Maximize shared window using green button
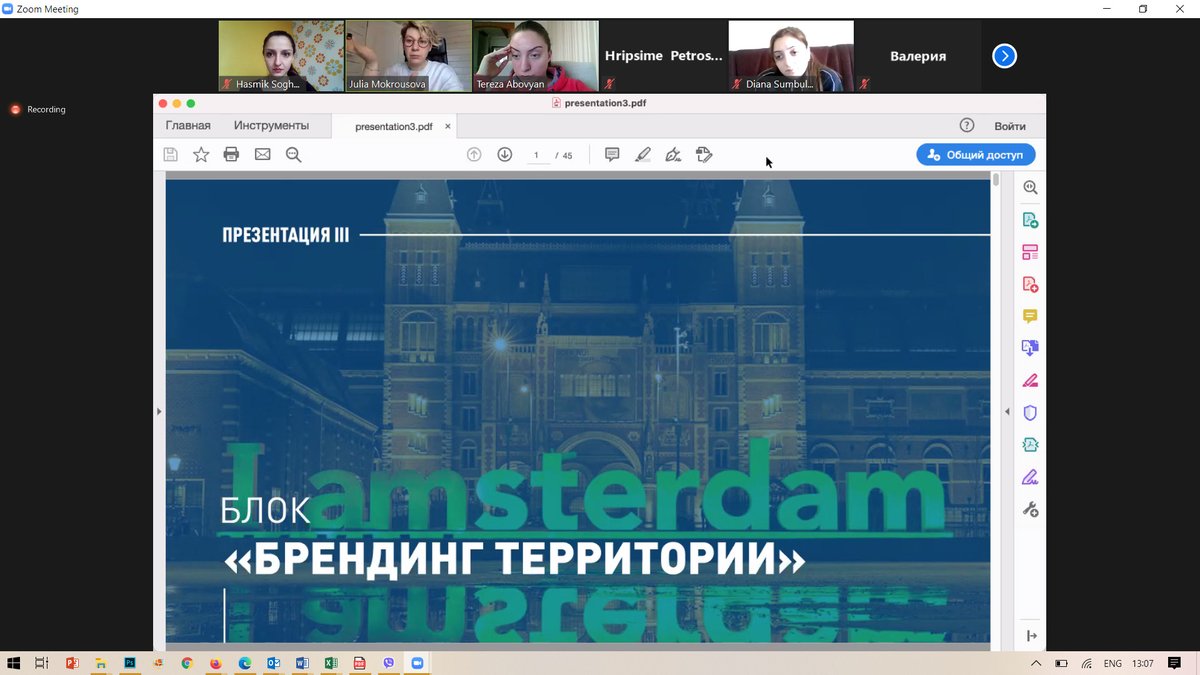Viewport: 1200px width, 675px height. tap(191, 103)
